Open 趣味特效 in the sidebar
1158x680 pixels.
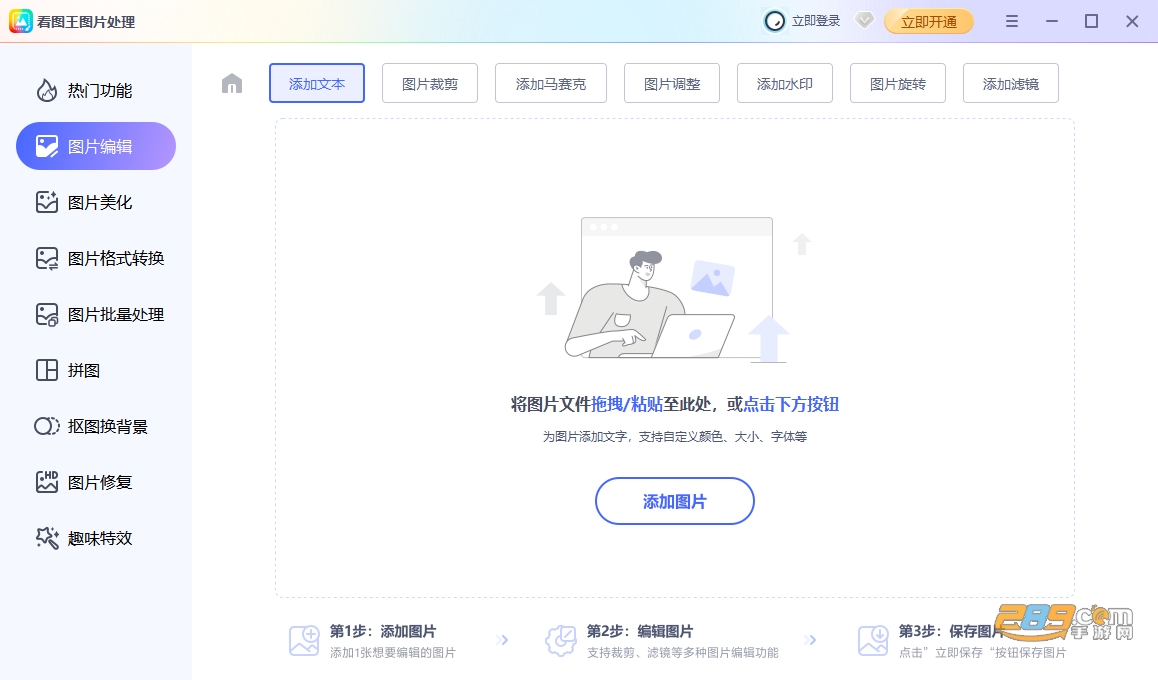pos(96,538)
